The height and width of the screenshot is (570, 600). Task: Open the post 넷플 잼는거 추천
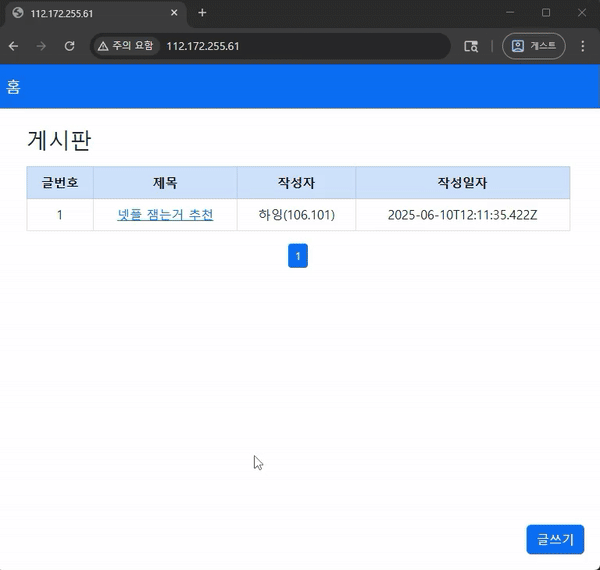point(165,215)
